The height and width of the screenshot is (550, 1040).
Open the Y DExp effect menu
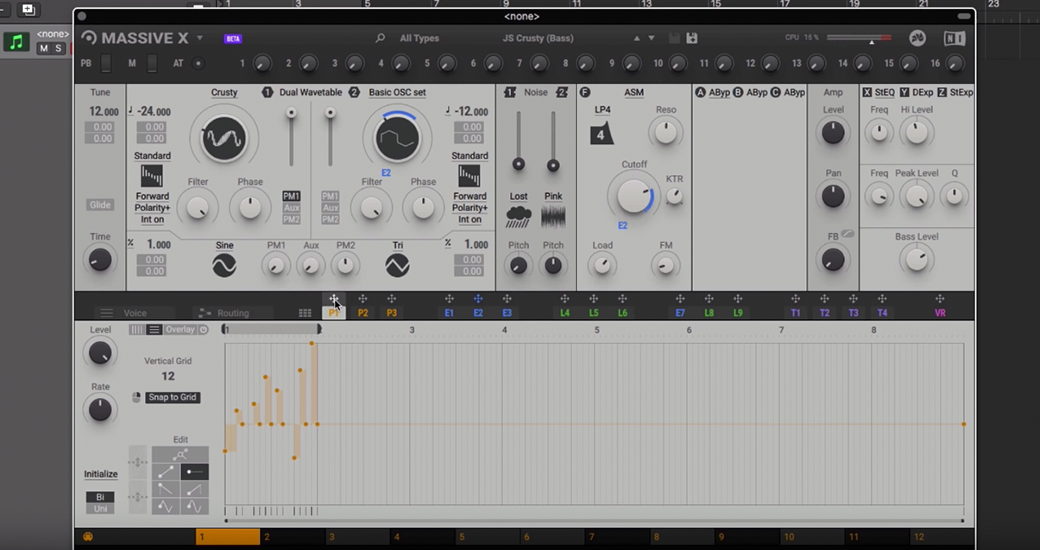(923, 92)
